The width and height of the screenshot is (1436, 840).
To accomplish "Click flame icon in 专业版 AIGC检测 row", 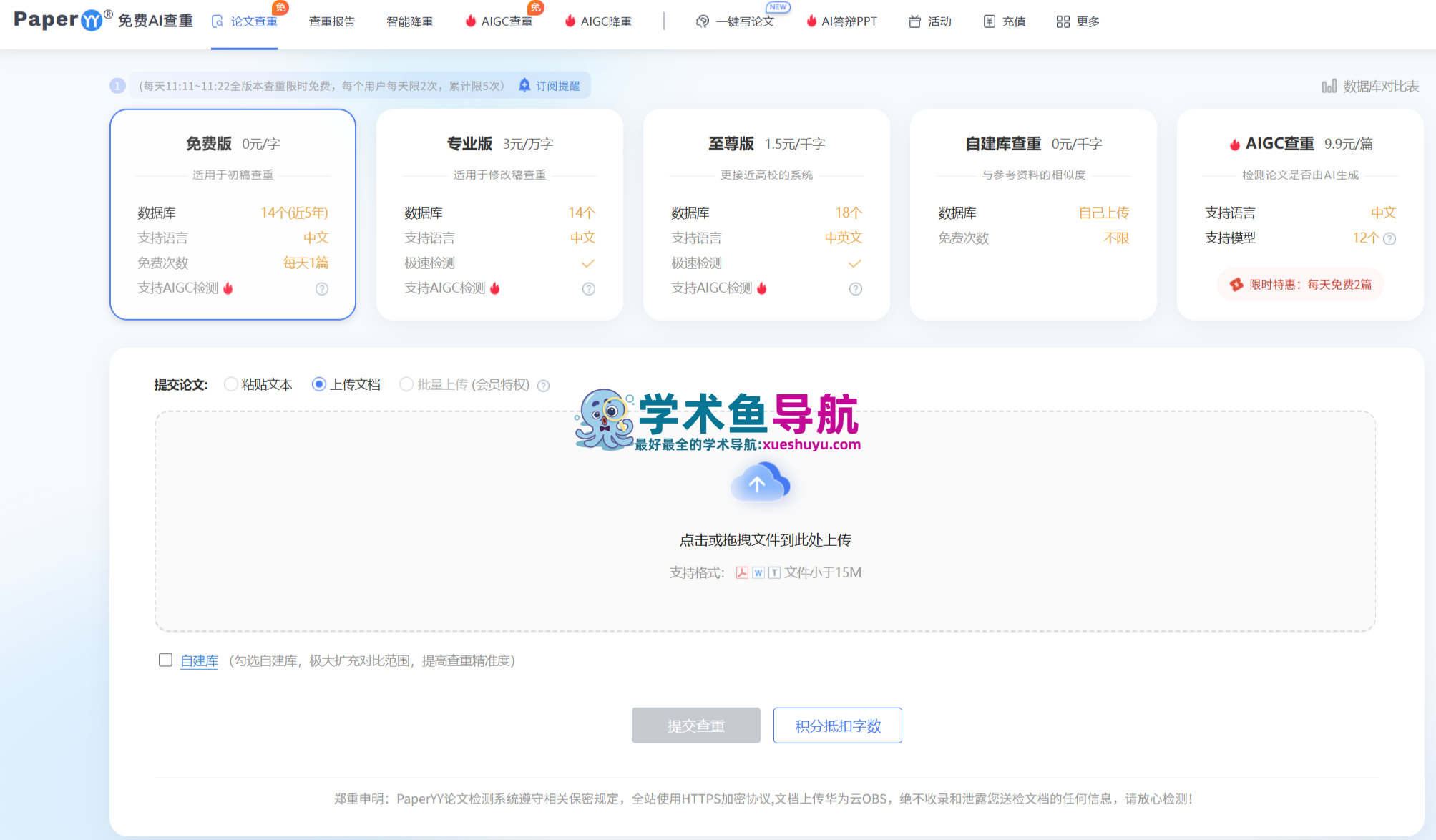I will [x=495, y=288].
